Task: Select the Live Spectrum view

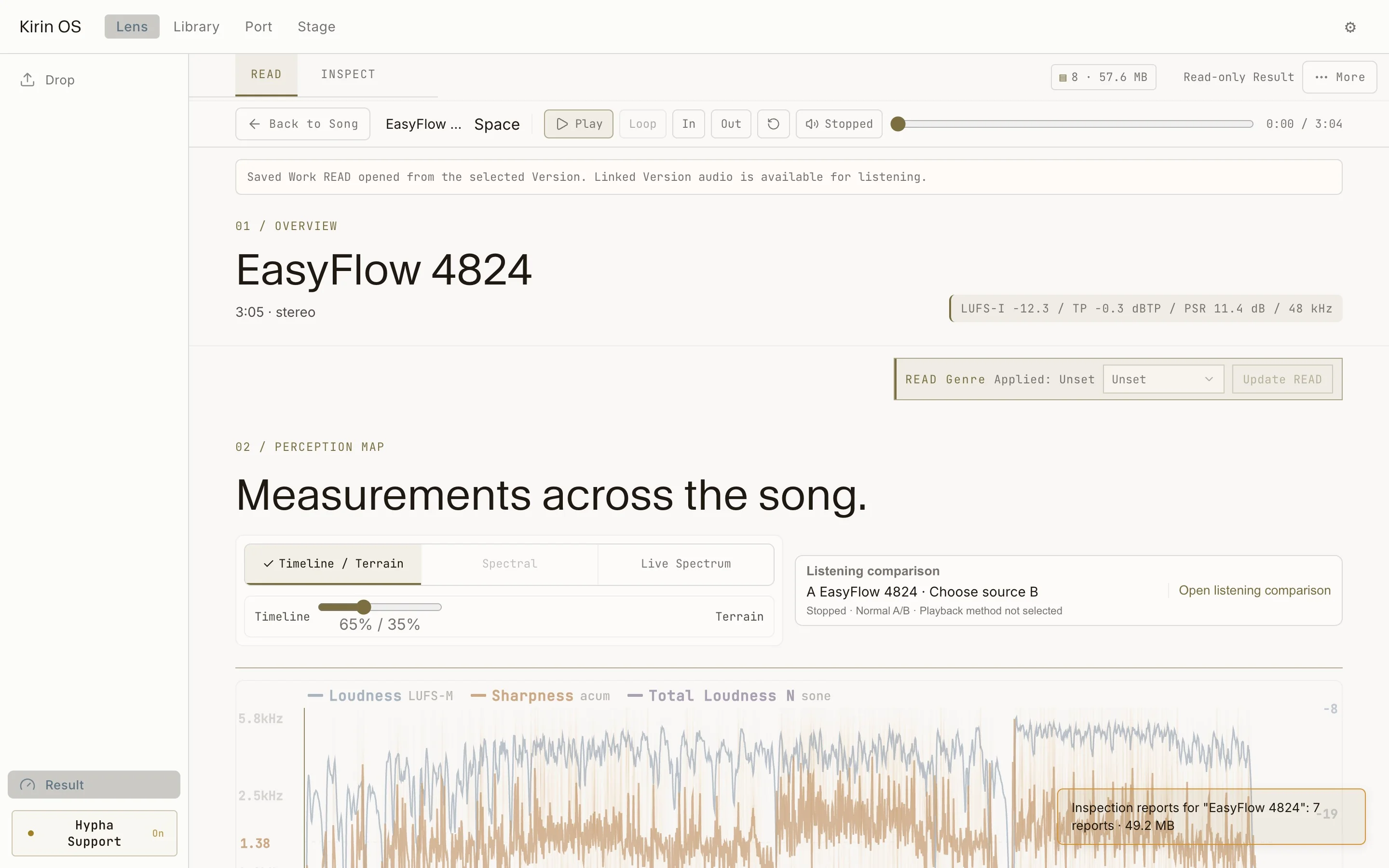Action: pos(686,564)
